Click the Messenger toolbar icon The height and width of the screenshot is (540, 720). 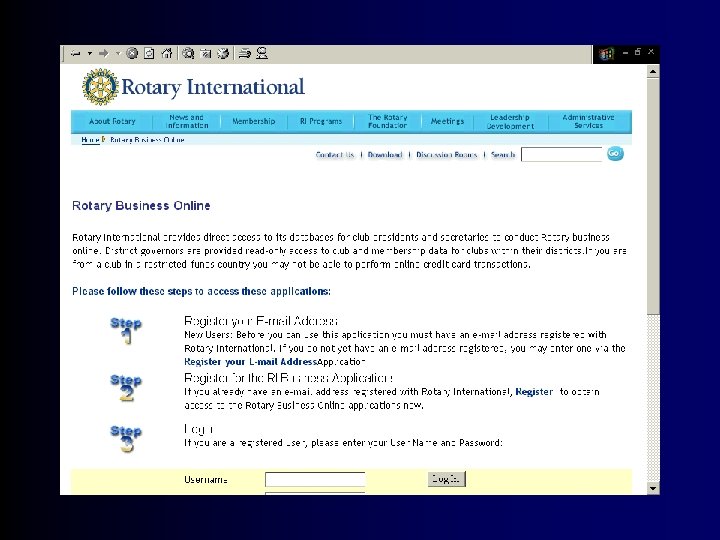(262, 54)
